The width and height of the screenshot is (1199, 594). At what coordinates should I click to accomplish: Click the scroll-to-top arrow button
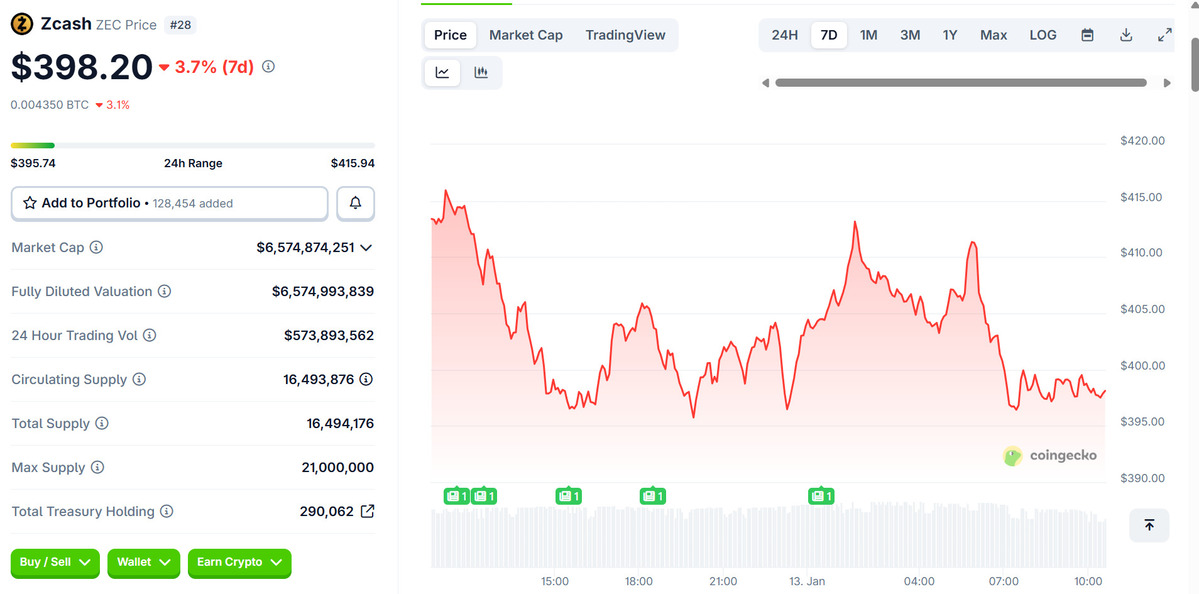point(1149,525)
